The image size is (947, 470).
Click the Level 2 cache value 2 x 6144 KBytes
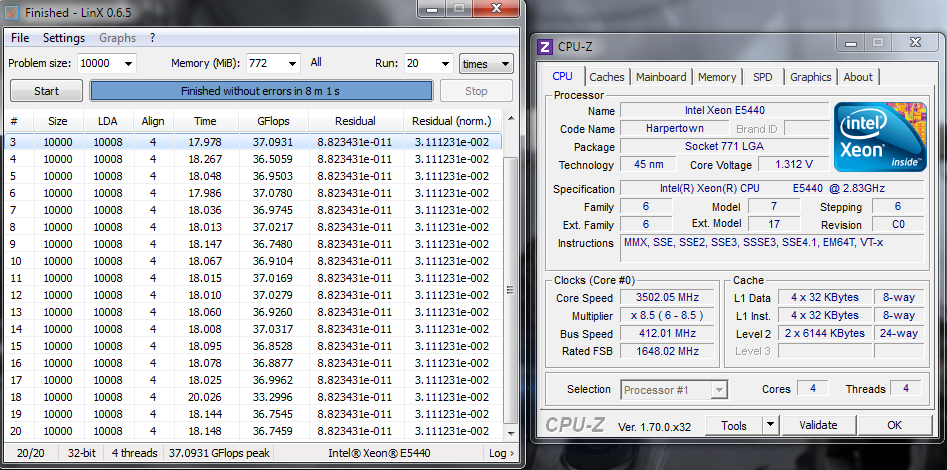click(x=824, y=333)
